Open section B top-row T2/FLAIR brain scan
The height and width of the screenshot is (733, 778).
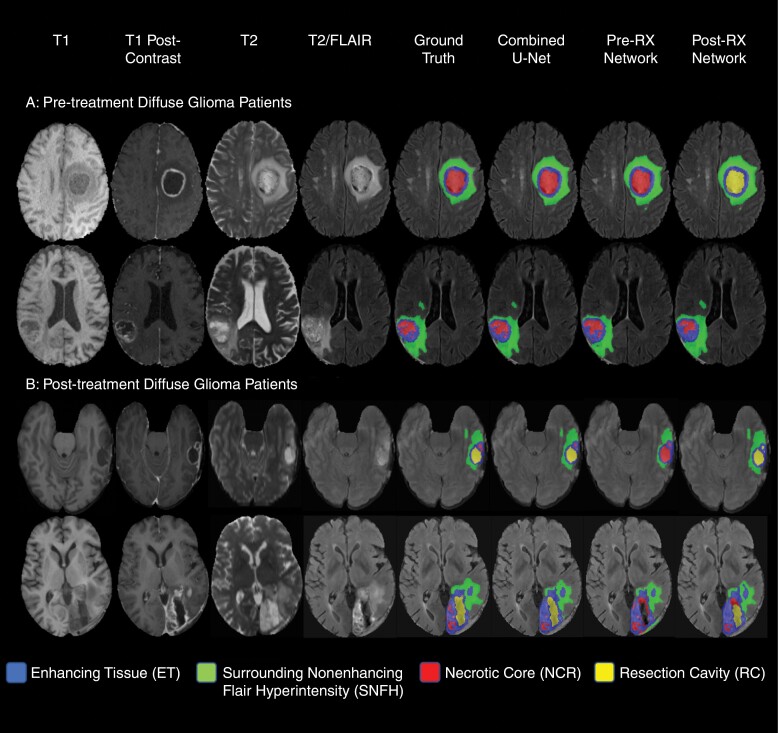point(348,457)
